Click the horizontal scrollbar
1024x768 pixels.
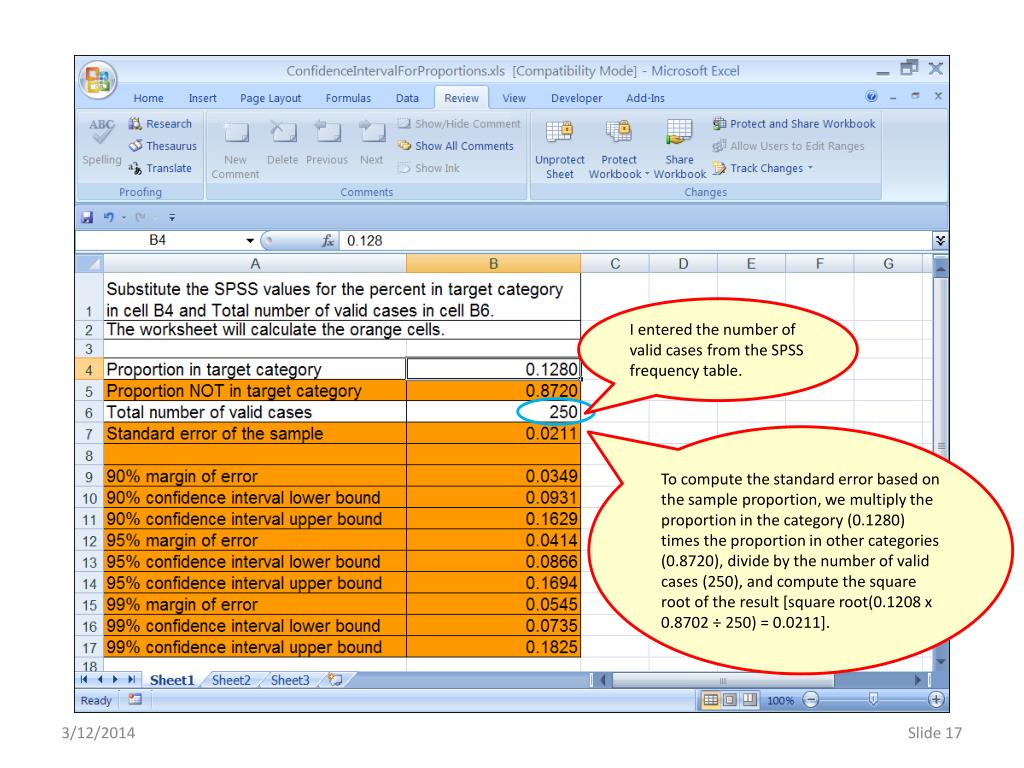coord(723,680)
